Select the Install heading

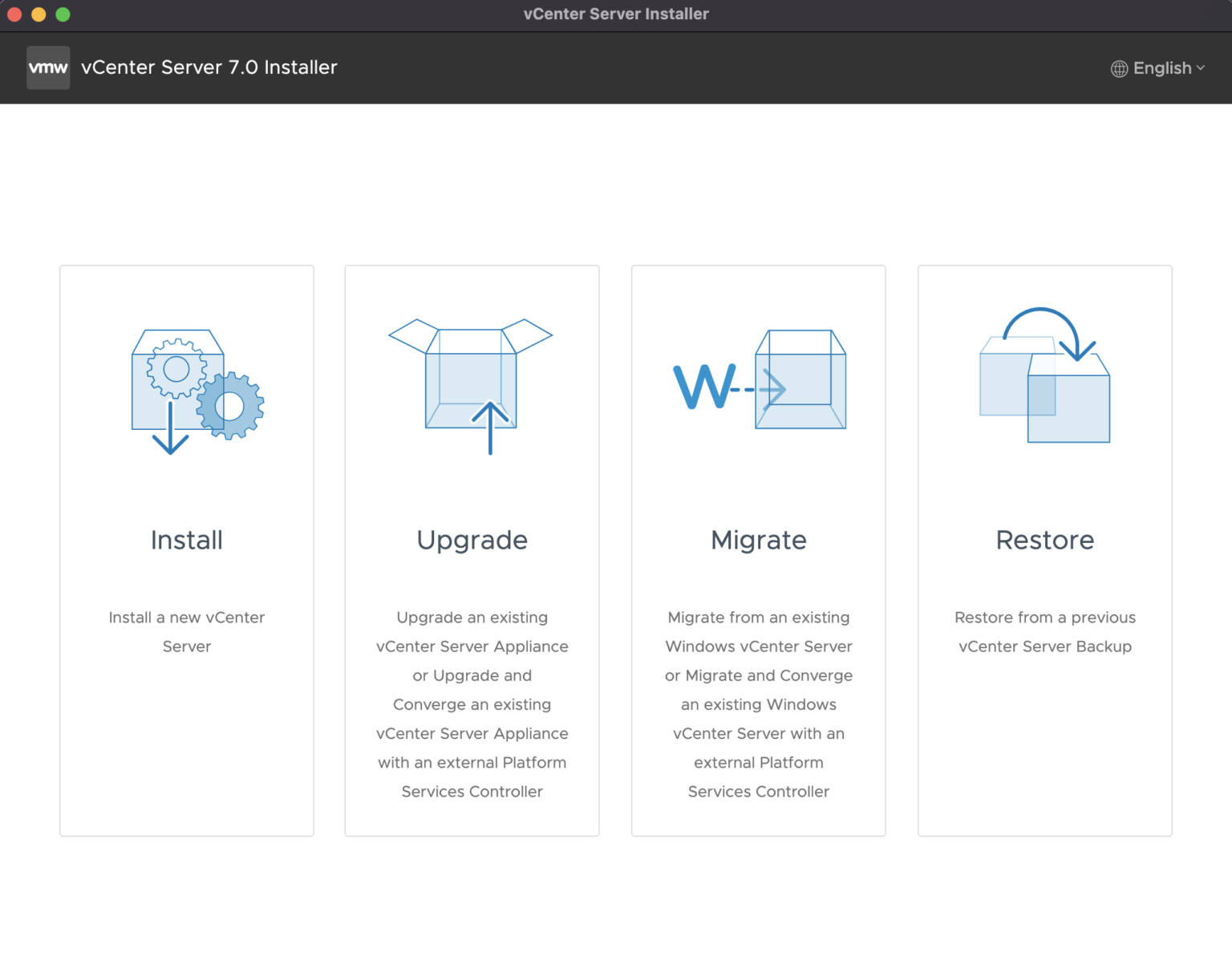click(x=187, y=540)
